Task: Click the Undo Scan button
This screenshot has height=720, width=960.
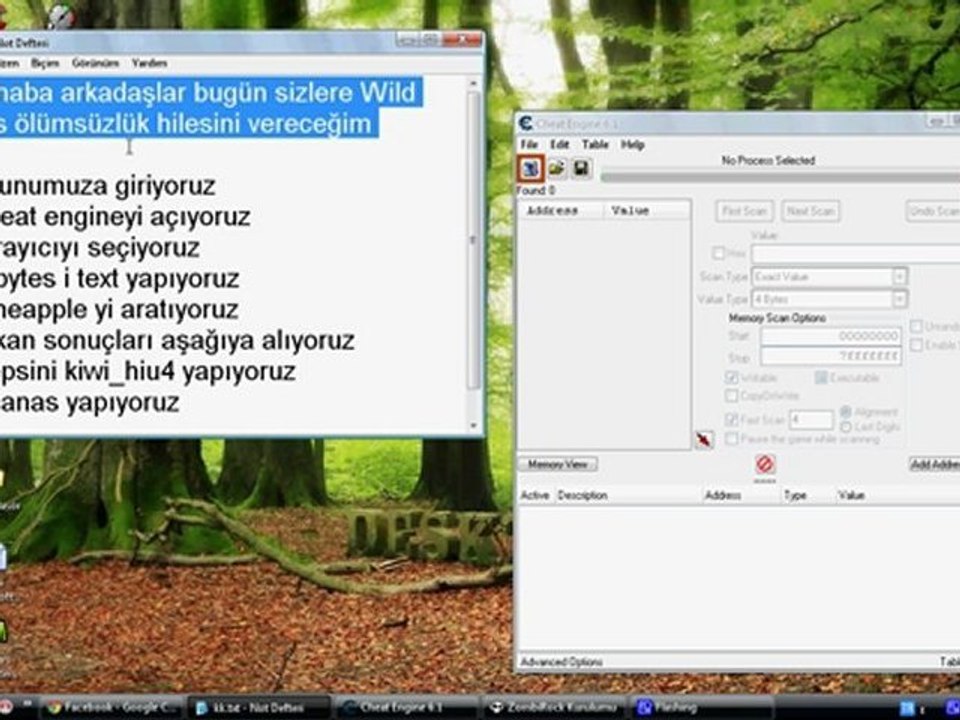Action: coord(933,211)
